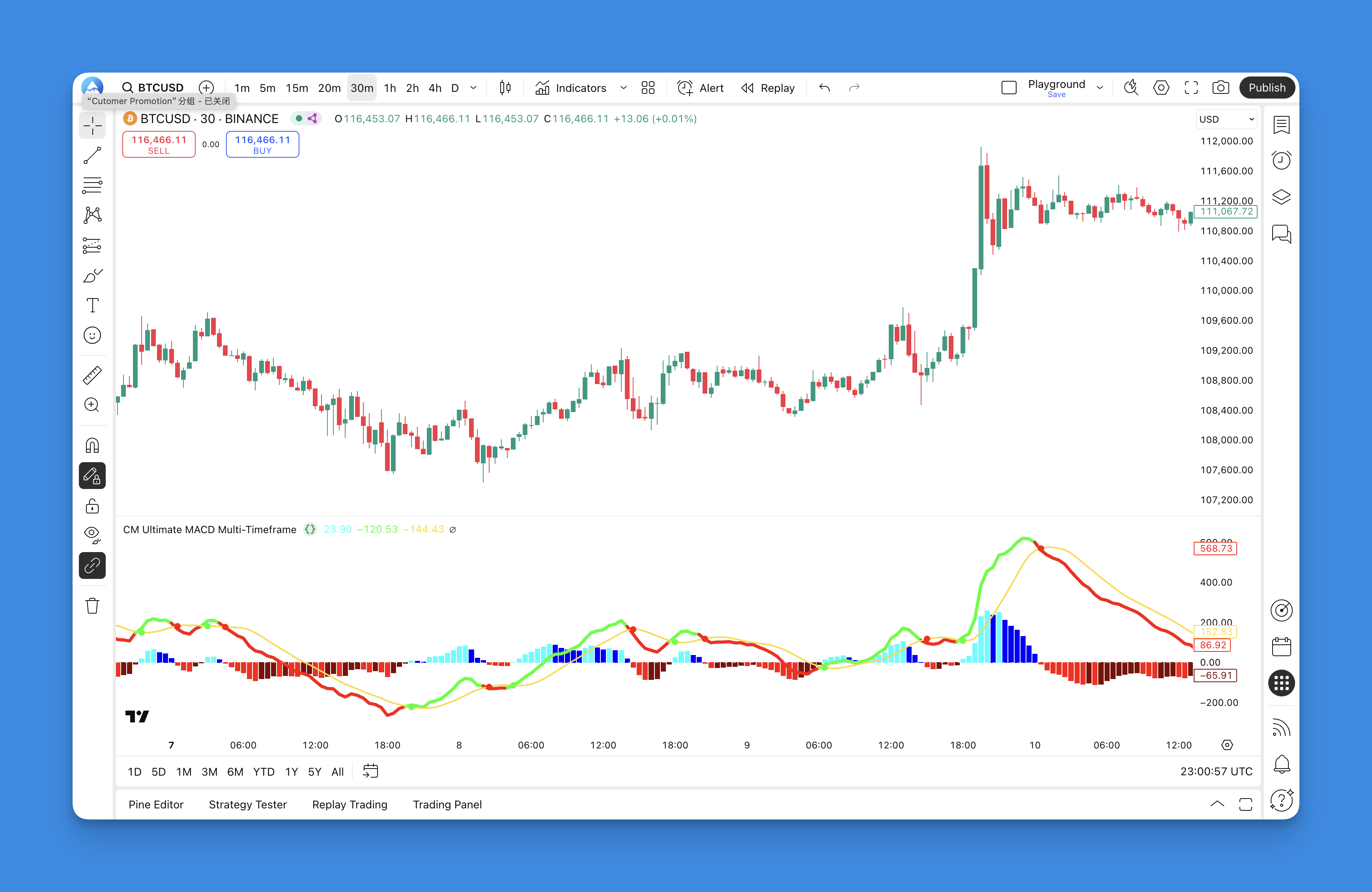Open the Pine Editor tab
1372x892 pixels.
coord(156,804)
